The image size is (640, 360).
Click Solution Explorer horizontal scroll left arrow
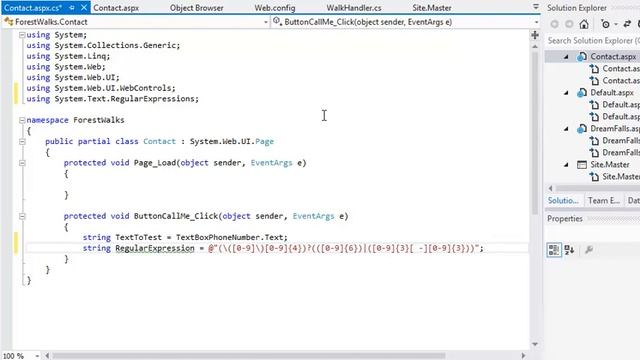551,189
